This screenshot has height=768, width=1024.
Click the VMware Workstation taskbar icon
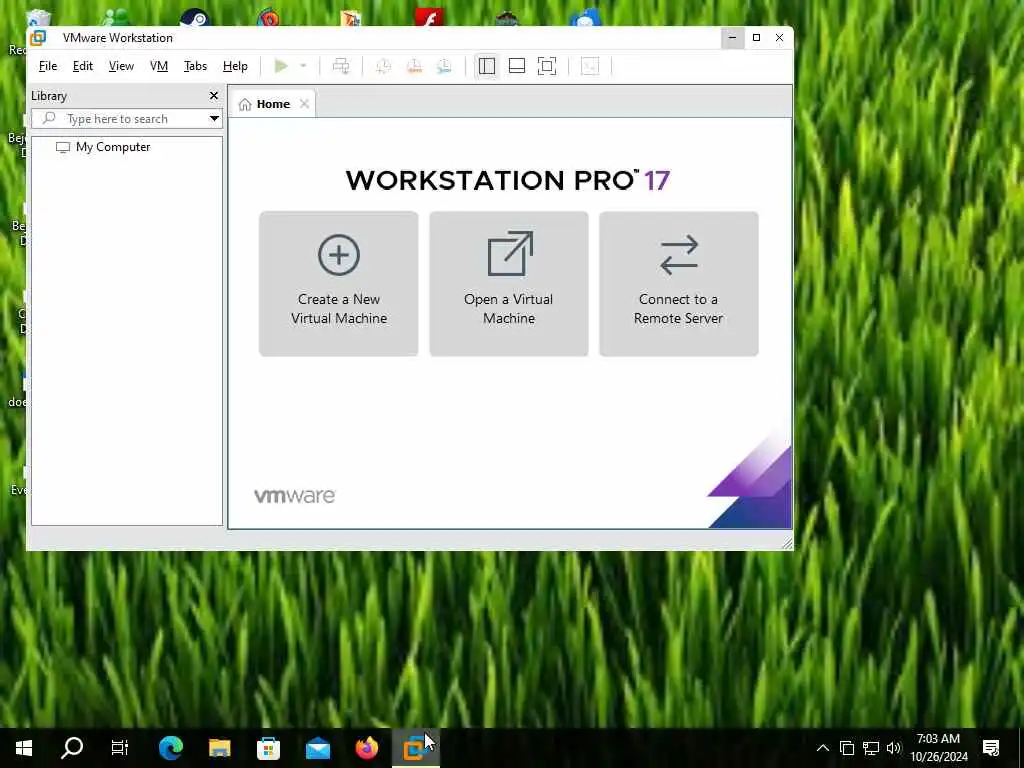tap(415, 748)
